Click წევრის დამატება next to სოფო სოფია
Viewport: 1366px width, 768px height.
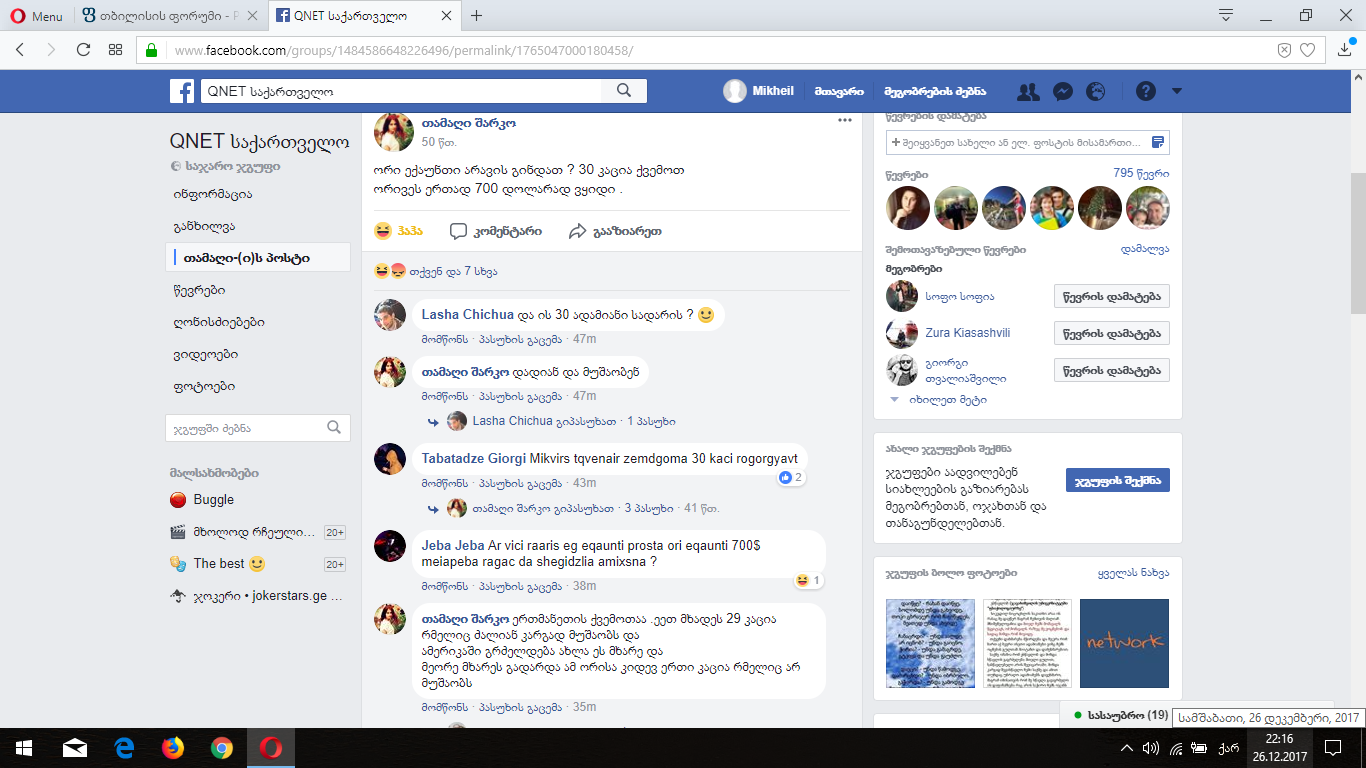(1112, 296)
